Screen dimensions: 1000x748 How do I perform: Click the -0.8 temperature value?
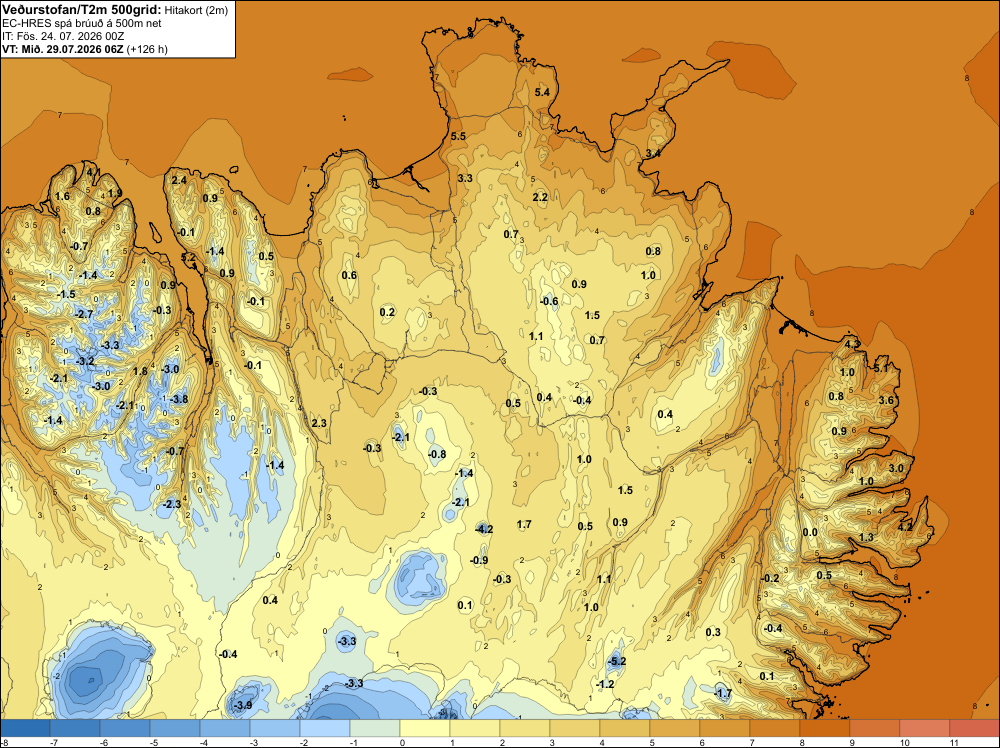[x=437, y=455]
